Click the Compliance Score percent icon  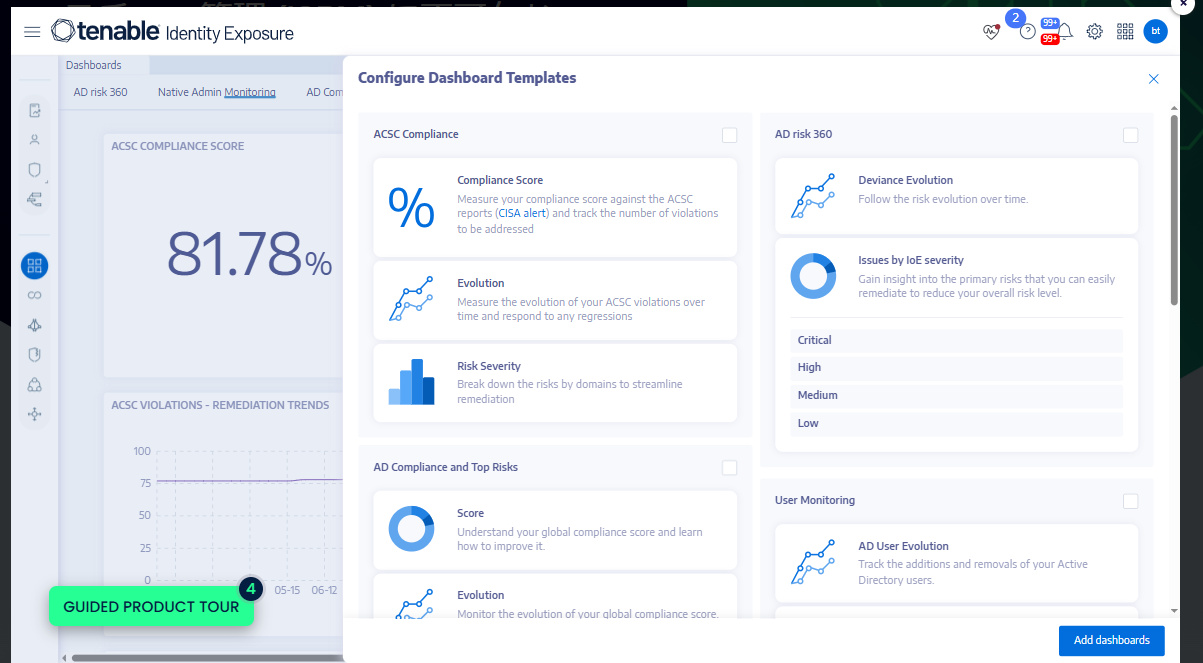tap(411, 208)
